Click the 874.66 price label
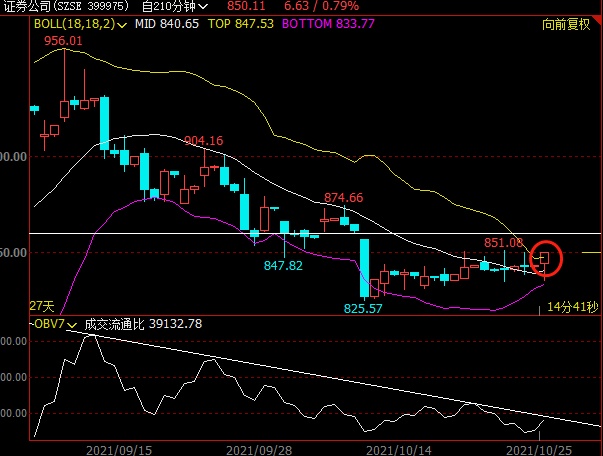Screen dimensions: 603x456 click(343, 198)
